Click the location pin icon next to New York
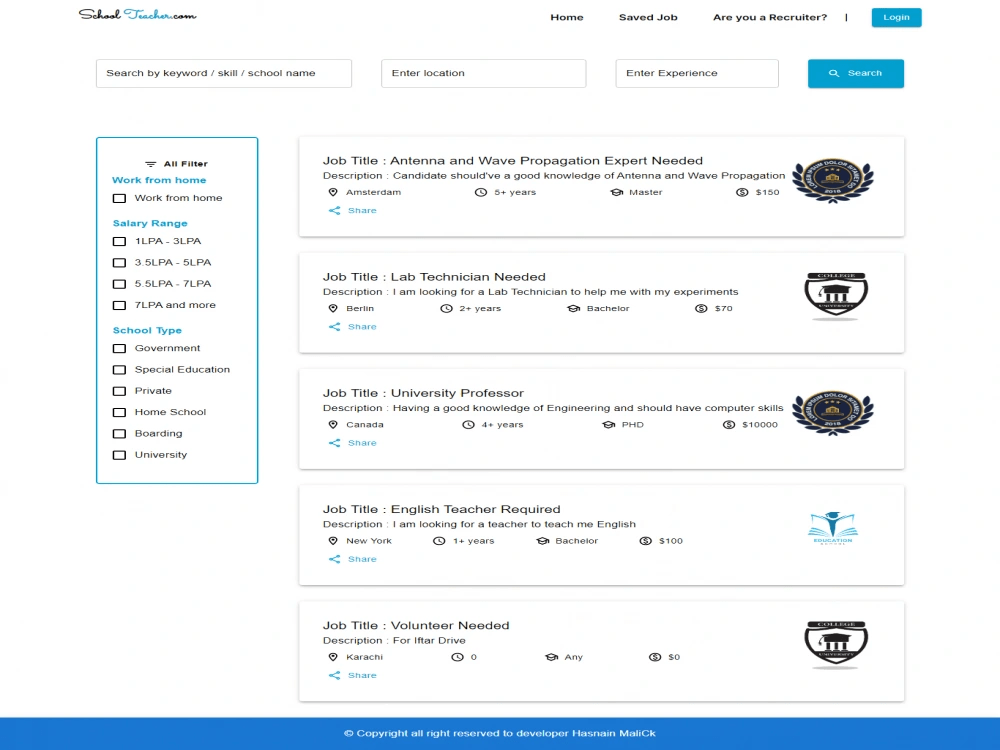Image resolution: width=1000 pixels, height=750 pixels. pos(333,541)
